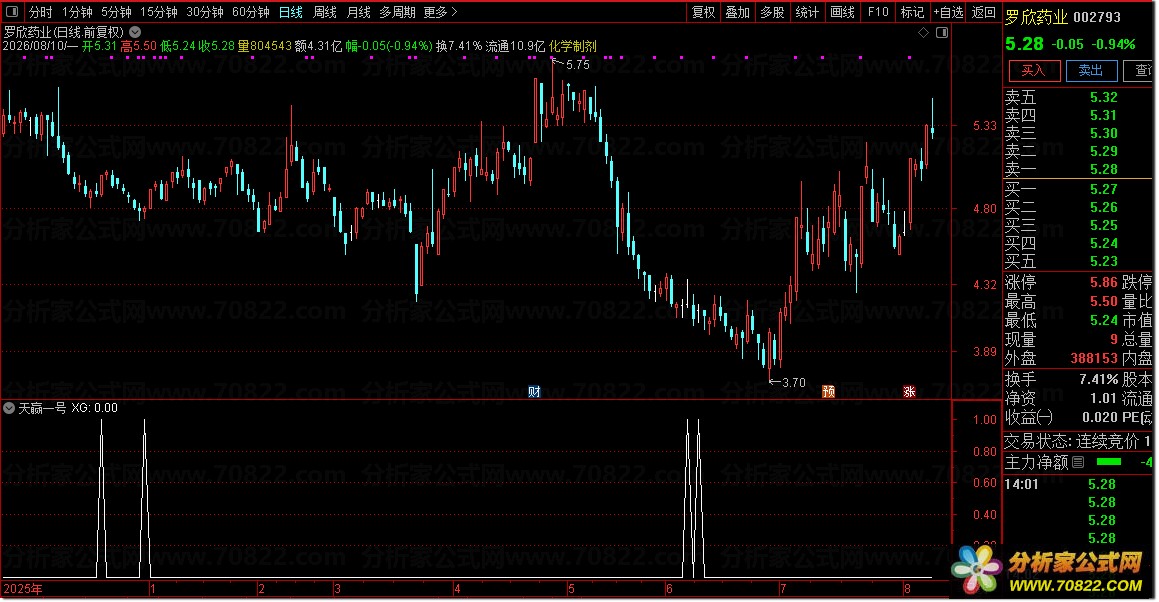Switch to the 分时 view
The height and width of the screenshot is (602, 1159).
tap(41, 12)
